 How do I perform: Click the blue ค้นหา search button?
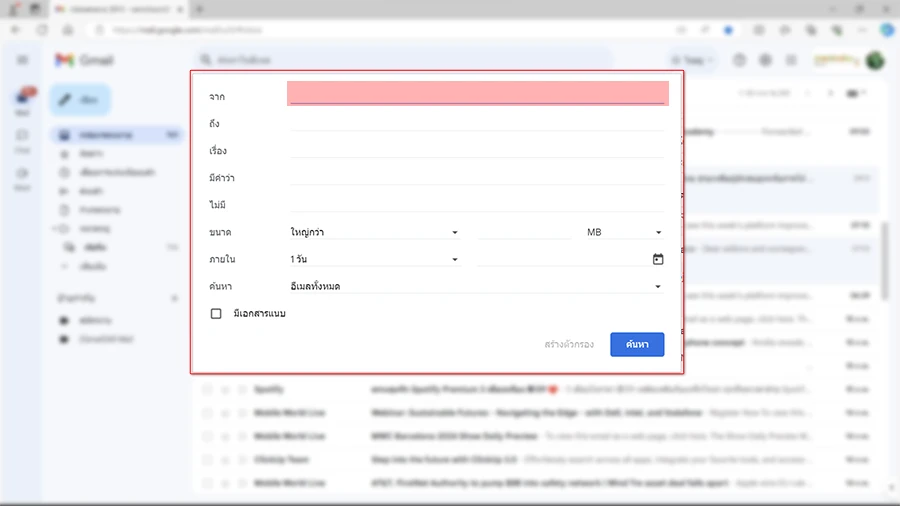(x=637, y=344)
